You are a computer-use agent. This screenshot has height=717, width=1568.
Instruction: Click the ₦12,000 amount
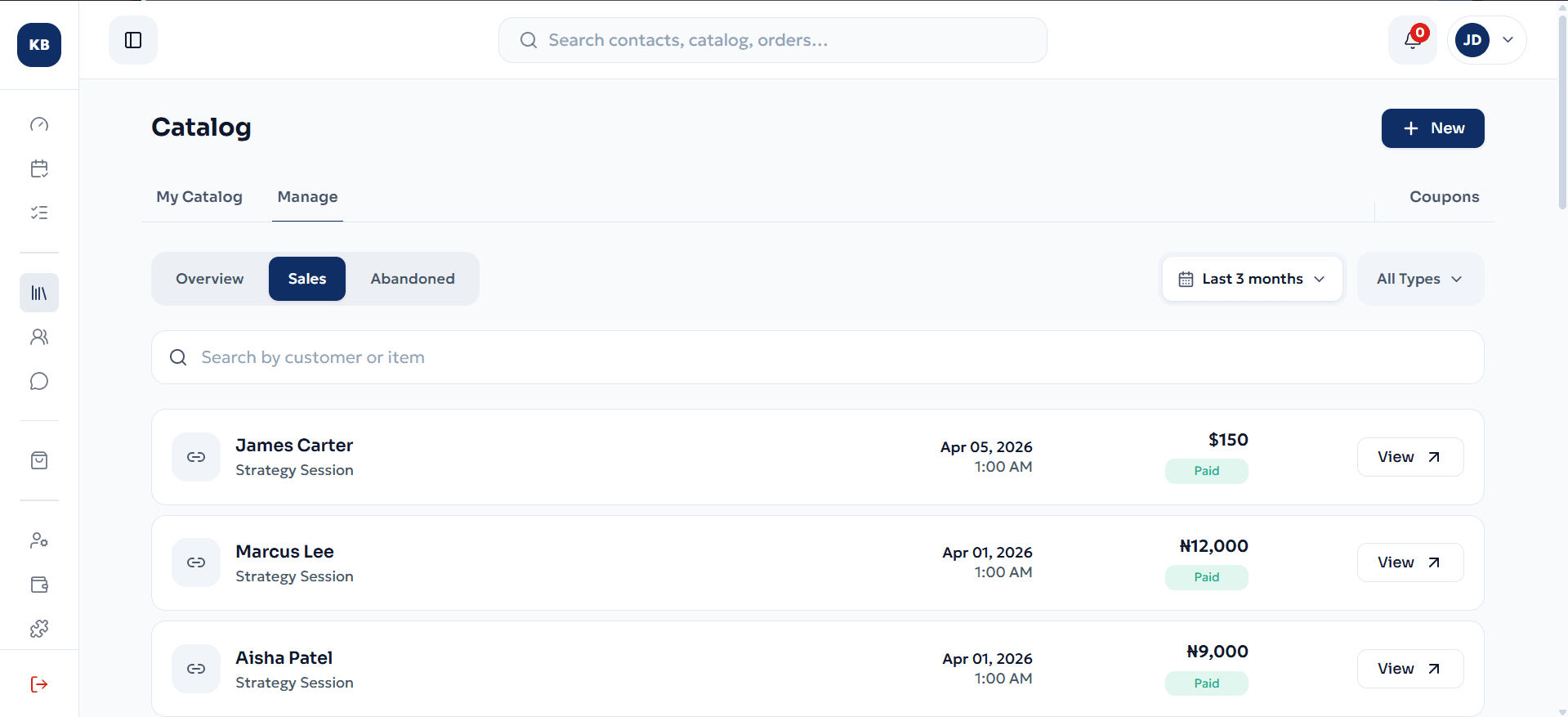tap(1213, 546)
